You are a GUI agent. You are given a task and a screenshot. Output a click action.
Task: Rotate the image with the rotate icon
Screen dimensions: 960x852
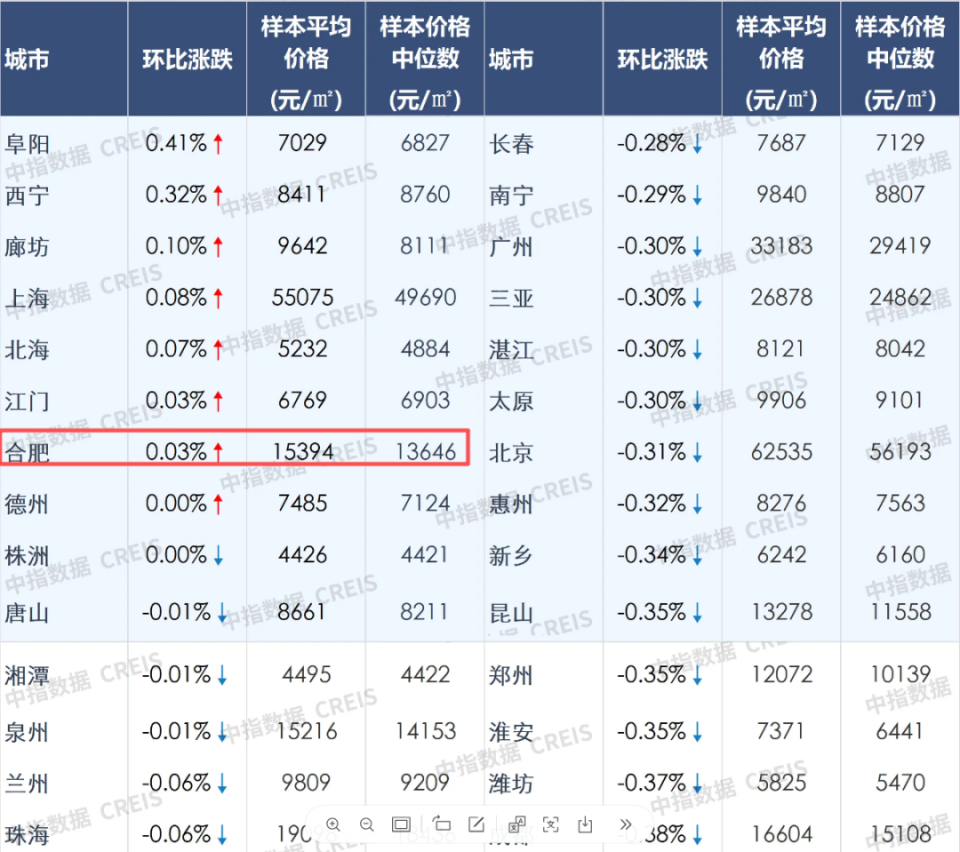[441, 824]
